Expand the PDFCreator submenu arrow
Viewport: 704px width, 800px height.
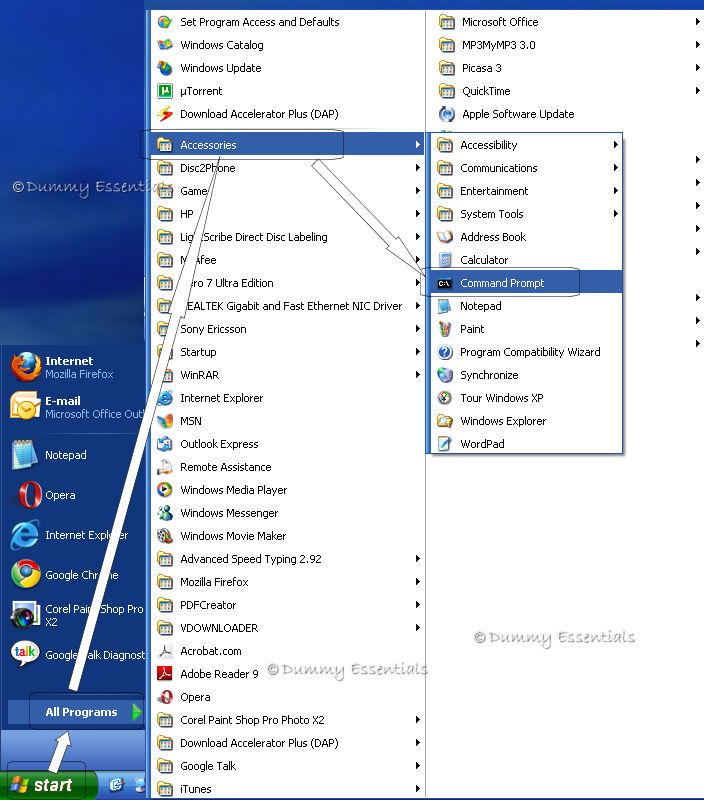[417, 605]
